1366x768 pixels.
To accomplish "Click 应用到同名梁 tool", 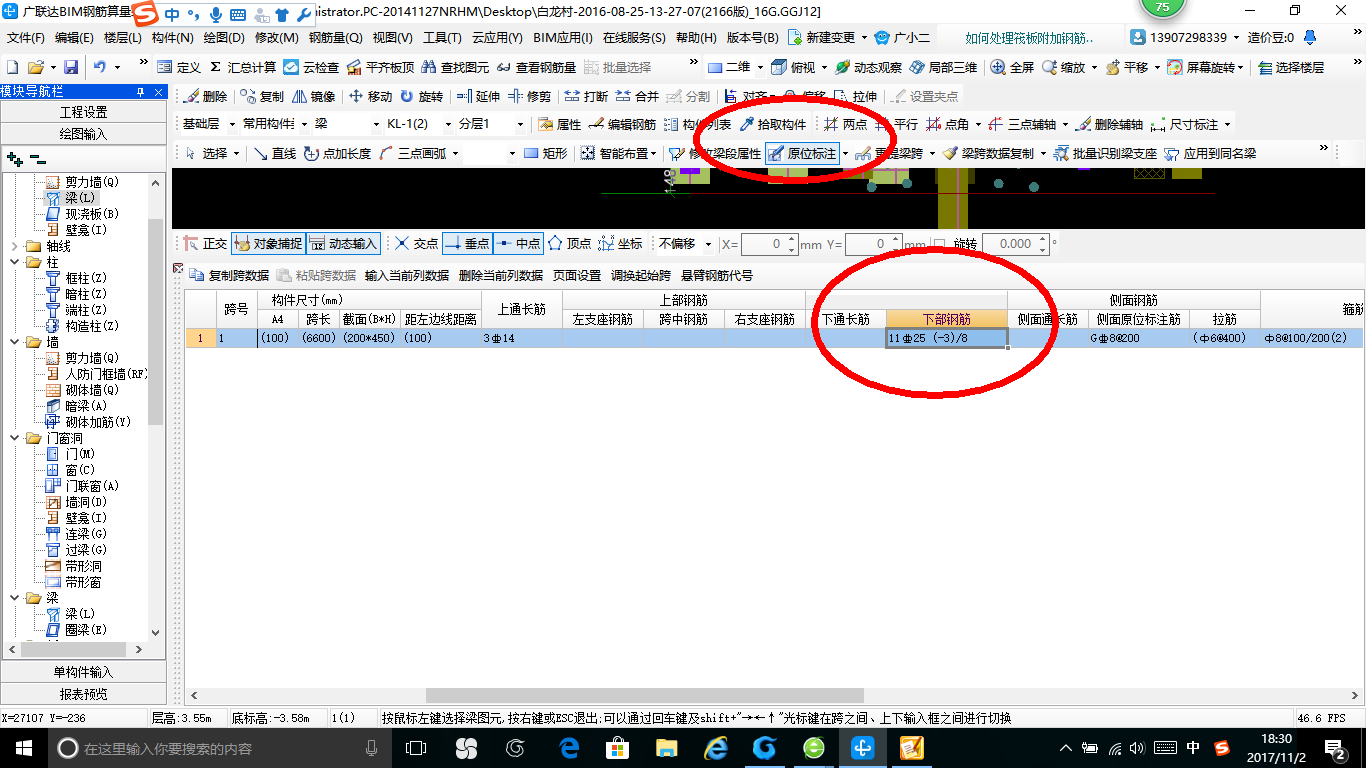I will click(x=1209, y=154).
